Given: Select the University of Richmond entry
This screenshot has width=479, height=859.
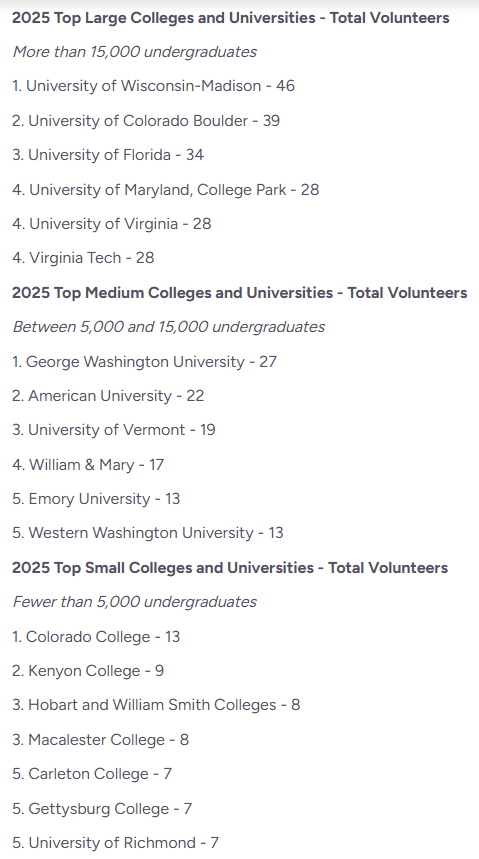Looking at the screenshot, I should coord(116,843).
